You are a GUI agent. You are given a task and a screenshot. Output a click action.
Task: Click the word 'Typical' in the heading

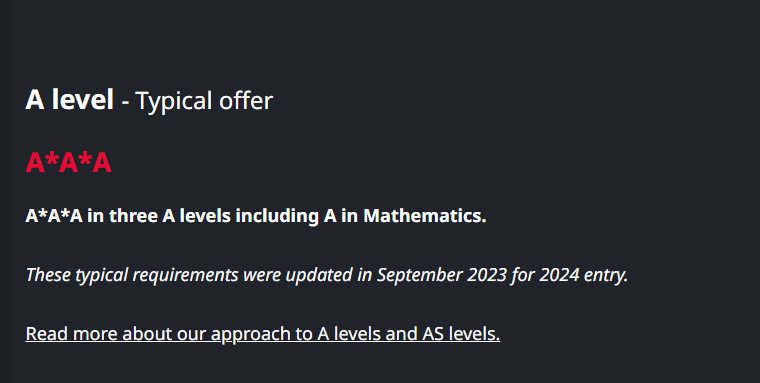tap(175, 101)
